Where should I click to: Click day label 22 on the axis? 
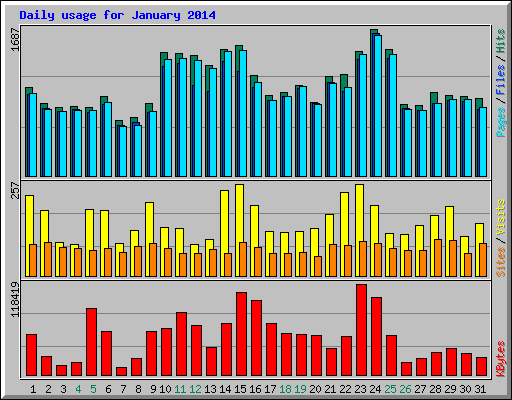point(345,389)
